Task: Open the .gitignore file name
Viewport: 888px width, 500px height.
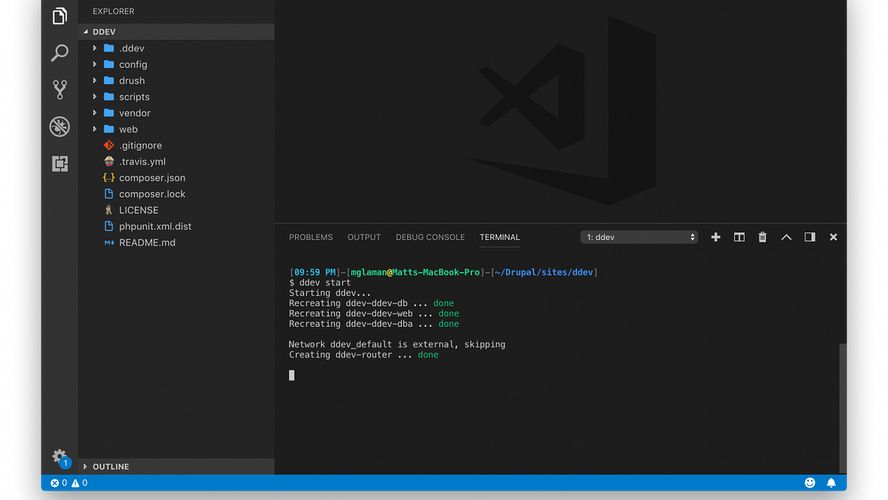Action: (x=140, y=146)
